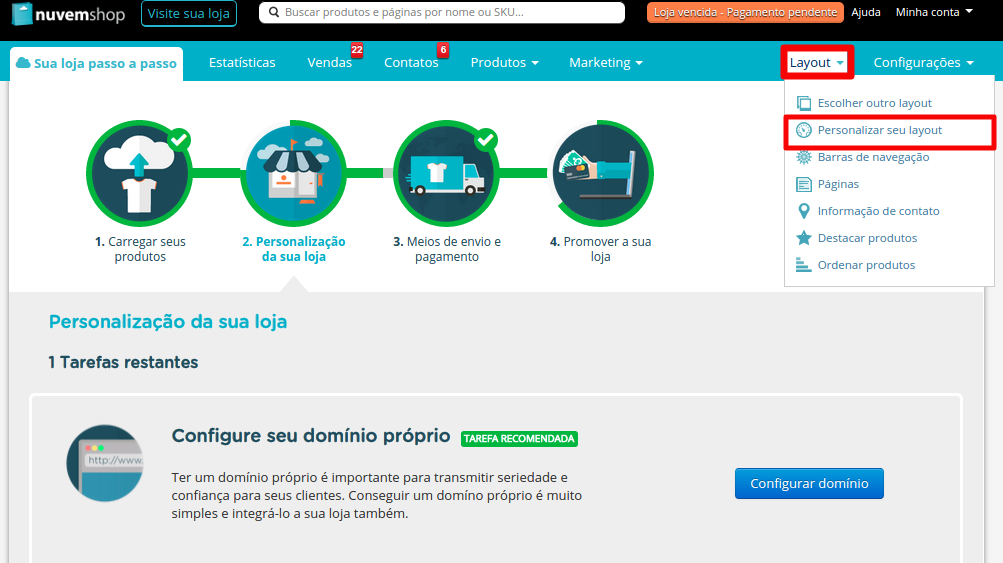
Task: Select the Promover a sua loja step circle
Action: (x=601, y=173)
